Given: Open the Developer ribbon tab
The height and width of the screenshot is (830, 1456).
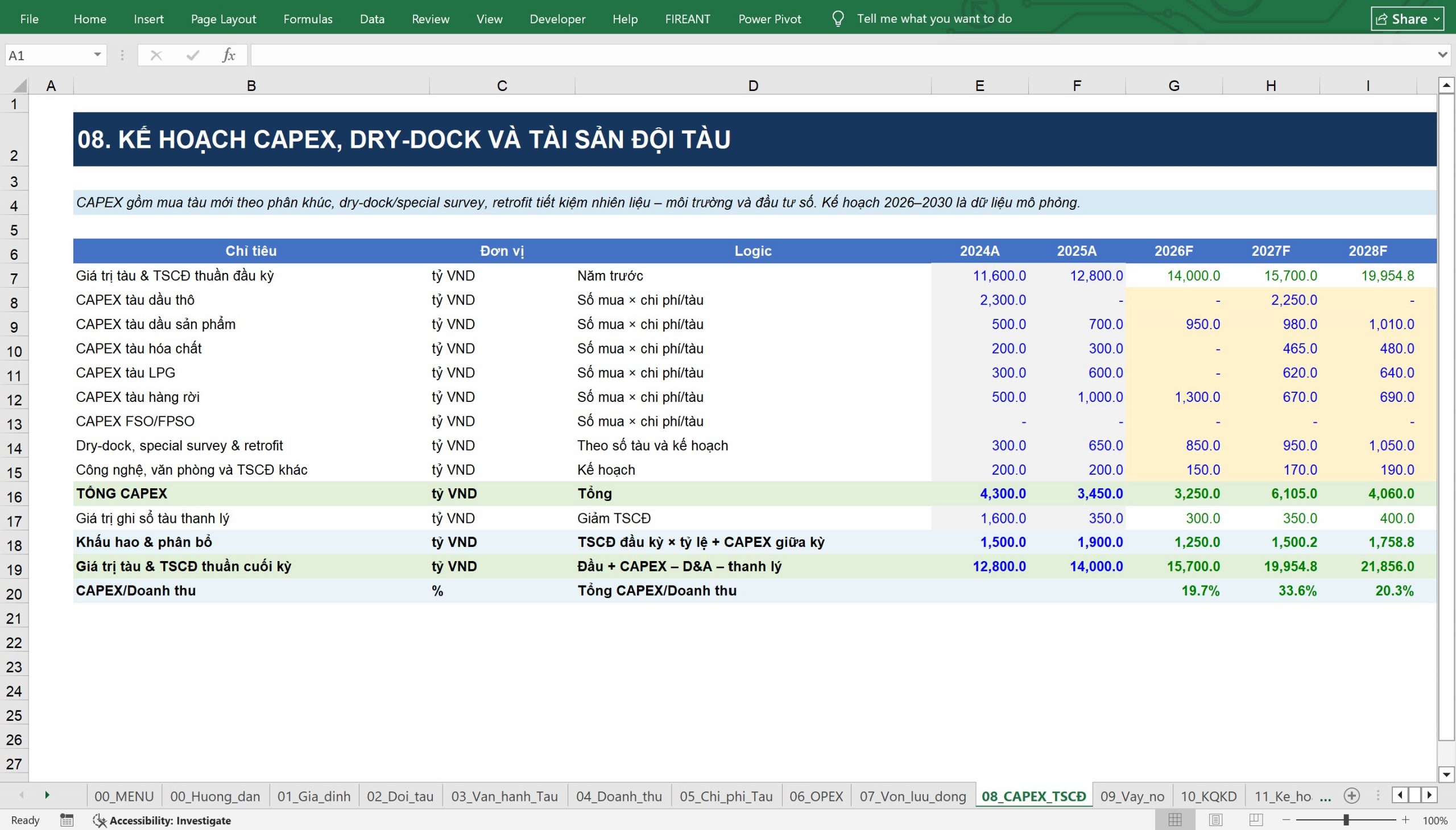Looking at the screenshot, I should pyautogui.click(x=557, y=19).
